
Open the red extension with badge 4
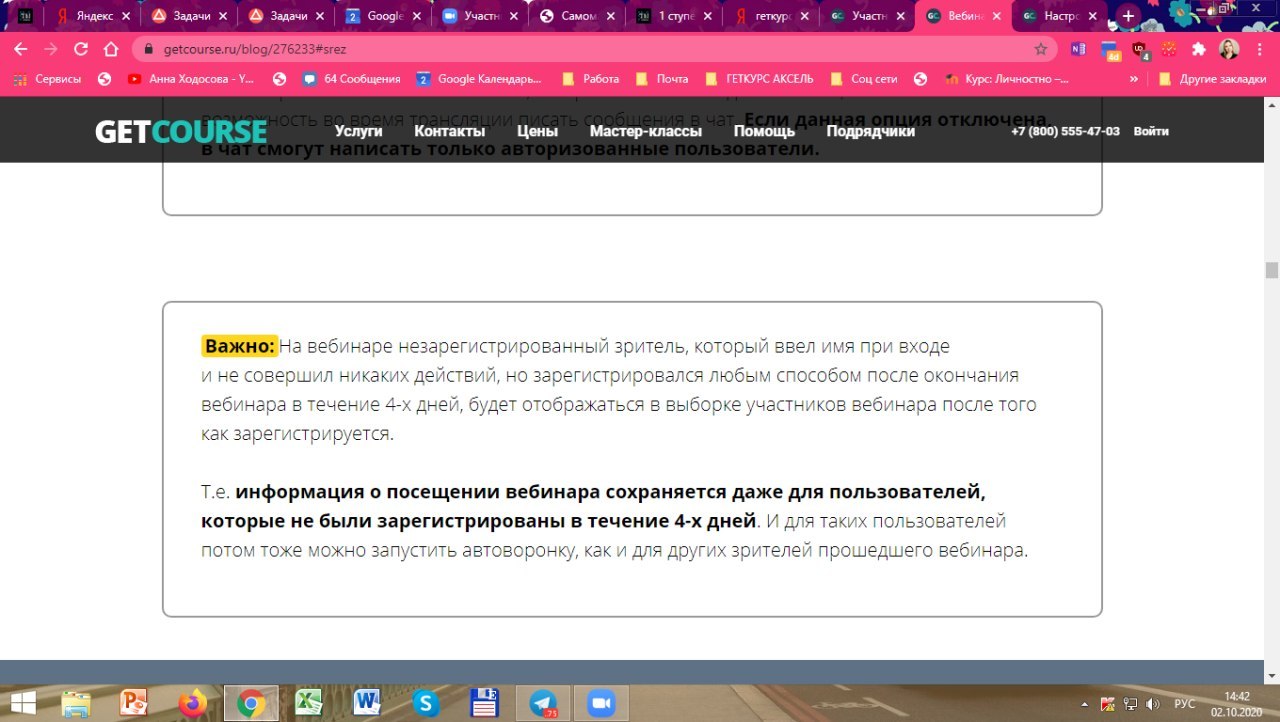1140,50
